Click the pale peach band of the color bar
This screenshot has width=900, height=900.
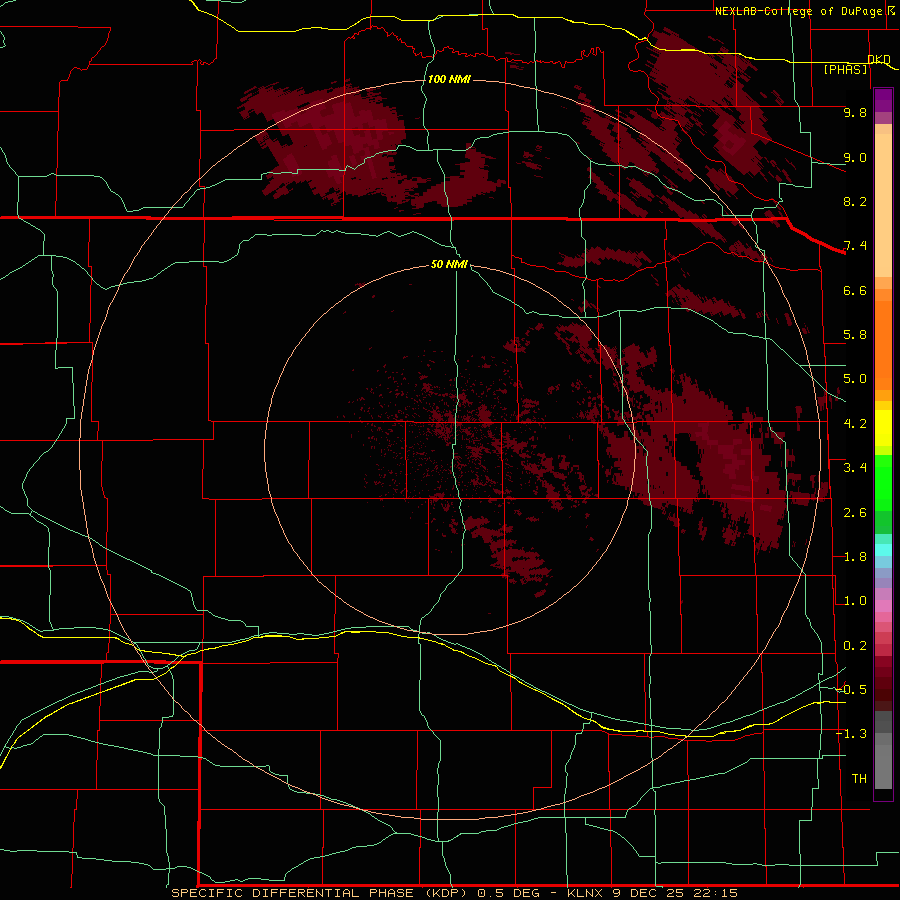pyautogui.click(x=883, y=205)
